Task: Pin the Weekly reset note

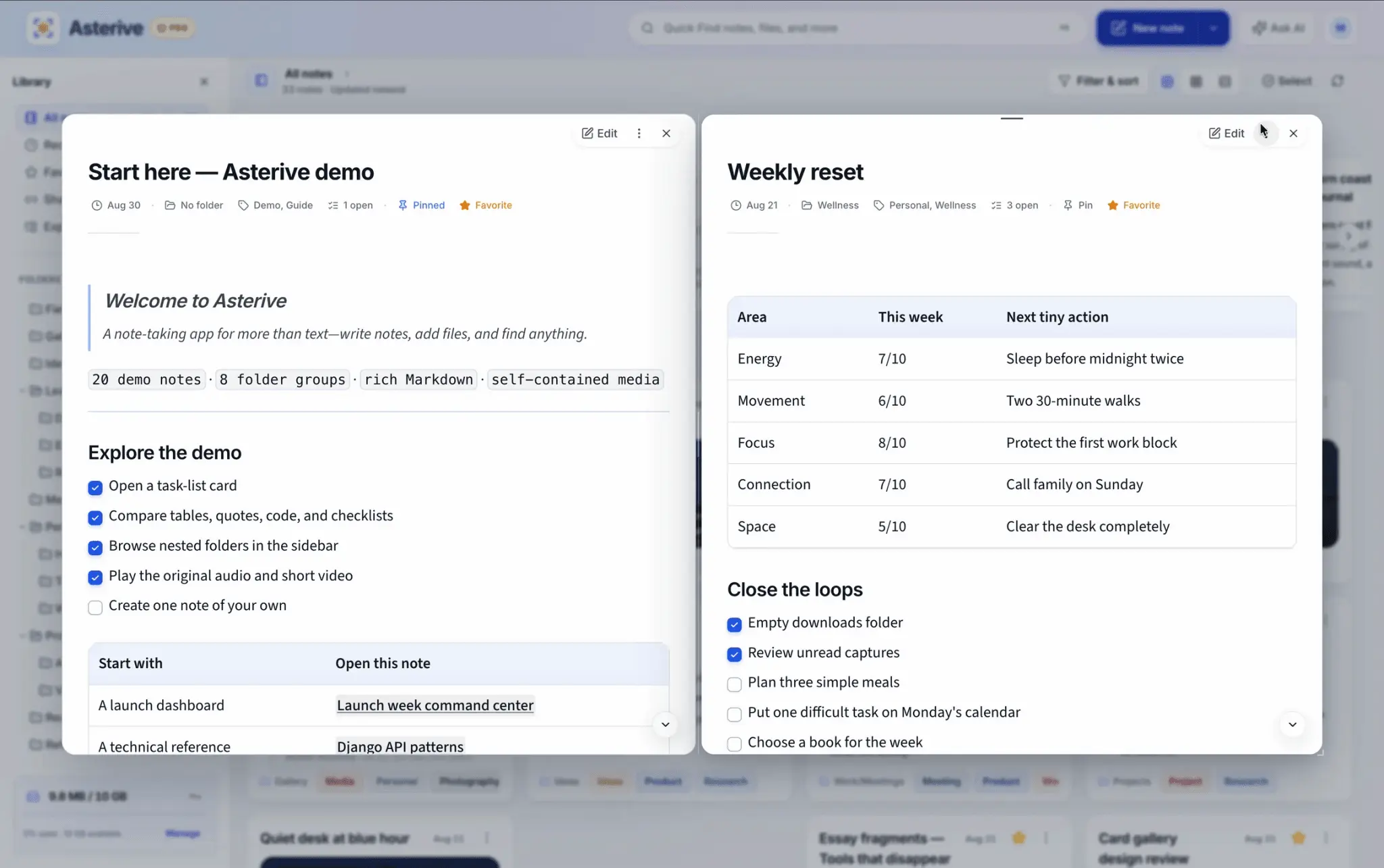Action: coord(1077,205)
